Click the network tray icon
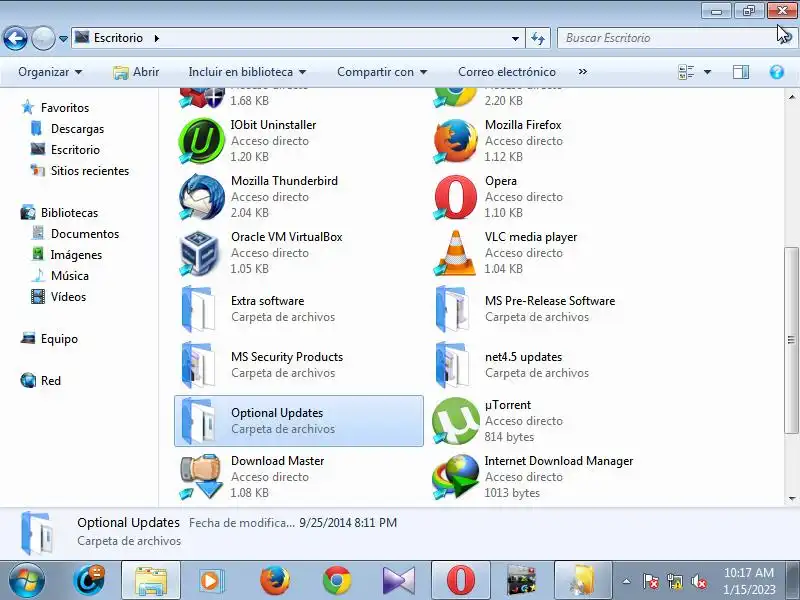This screenshot has width=800, height=600. [x=674, y=581]
